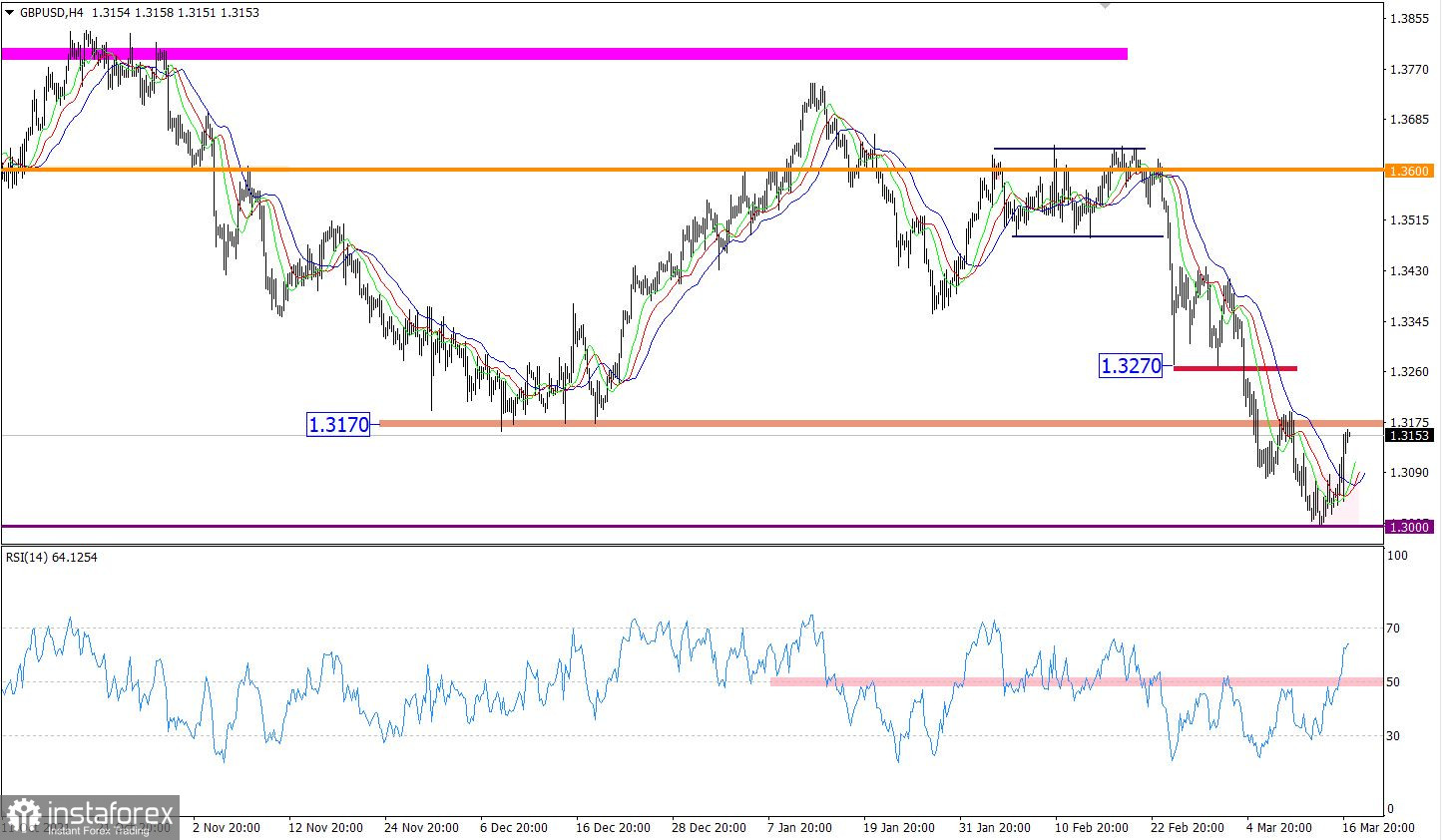Click the 19 Jan 20:00 time label
1442x840 pixels.
900,828
